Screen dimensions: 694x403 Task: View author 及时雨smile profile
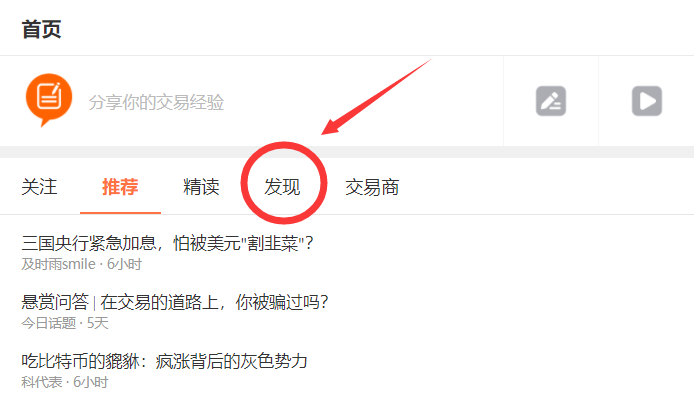point(58,264)
